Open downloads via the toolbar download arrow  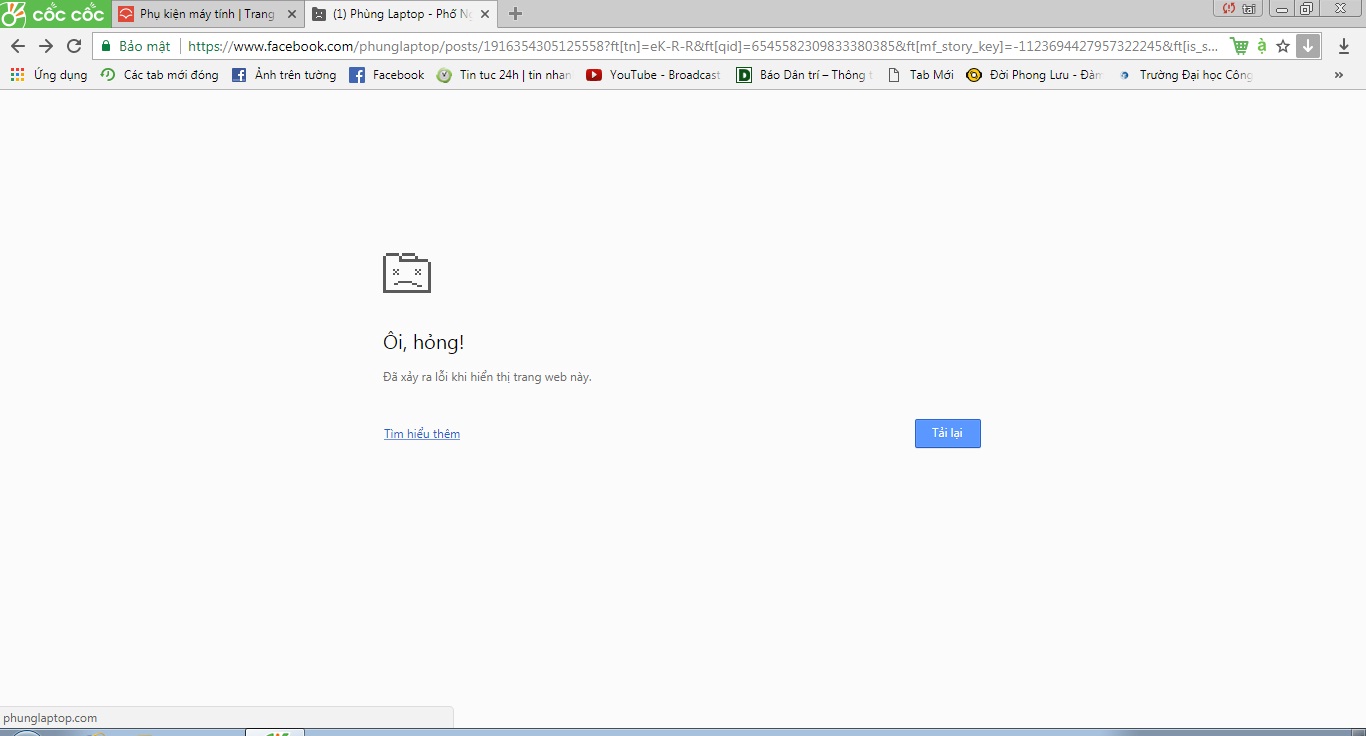1344,46
